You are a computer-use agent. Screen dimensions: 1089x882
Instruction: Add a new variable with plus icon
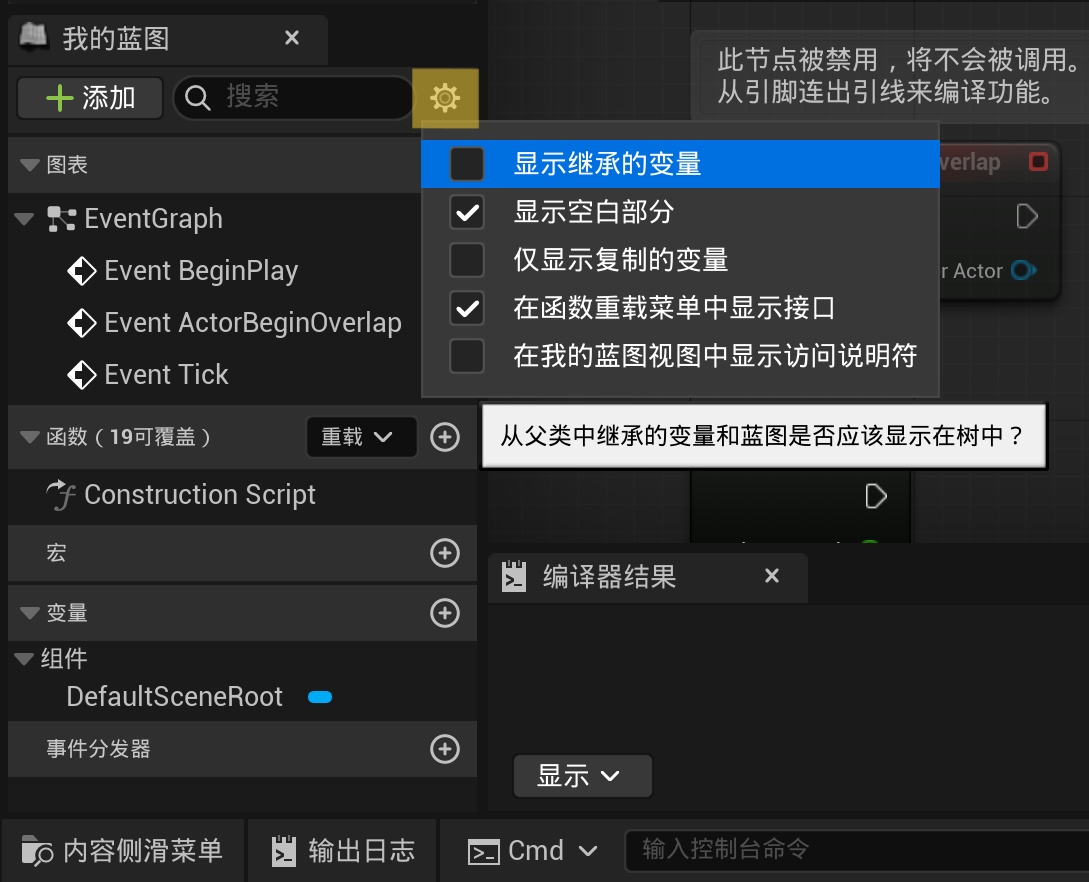click(445, 613)
